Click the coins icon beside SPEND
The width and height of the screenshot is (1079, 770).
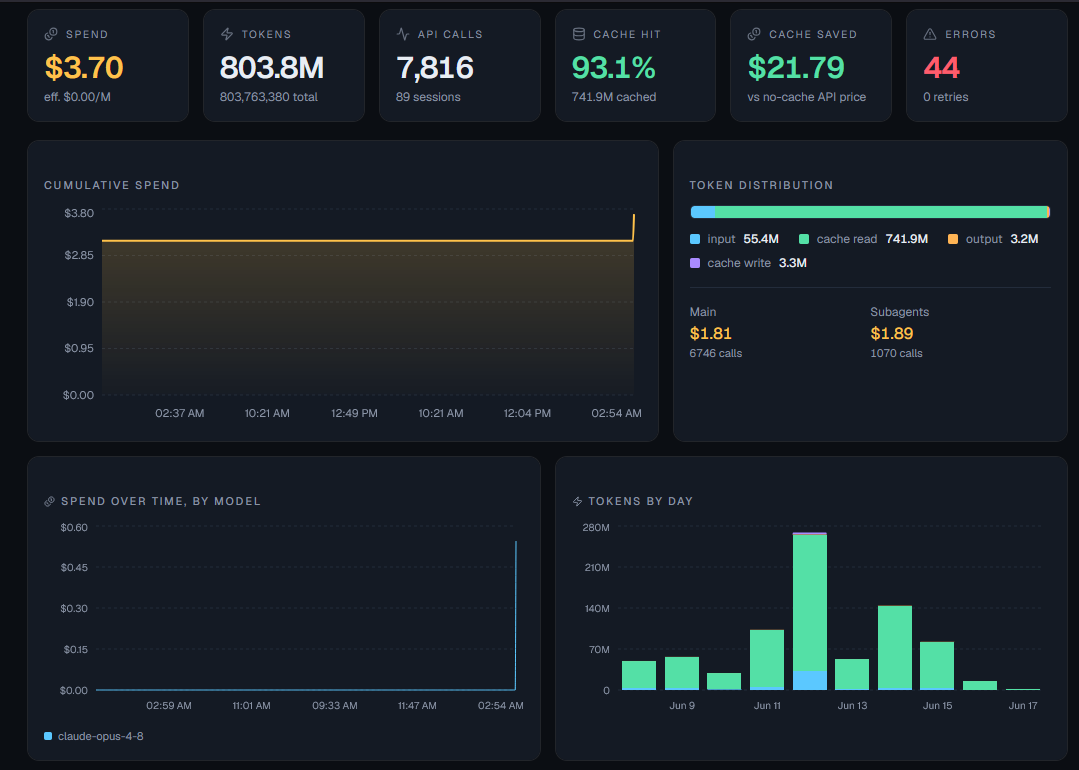(51, 34)
